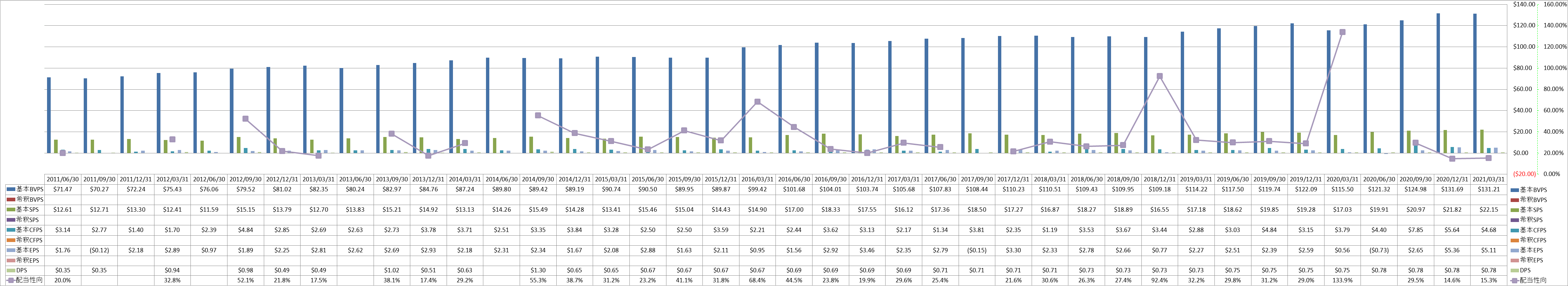
Task: Click the 14.6% payout ratio cell
Action: click(1452, 281)
